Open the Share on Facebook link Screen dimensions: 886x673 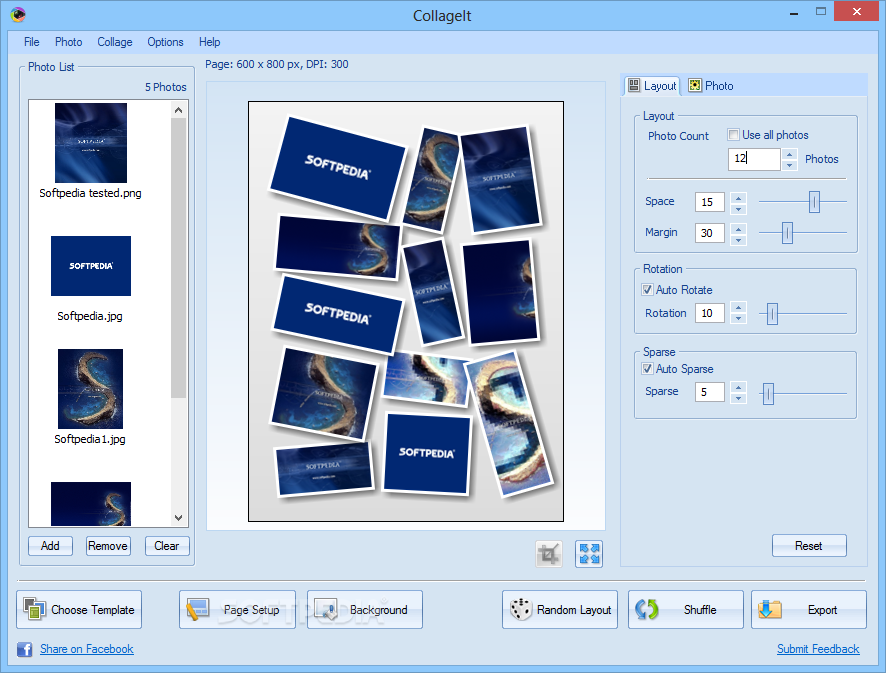coord(86,649)
